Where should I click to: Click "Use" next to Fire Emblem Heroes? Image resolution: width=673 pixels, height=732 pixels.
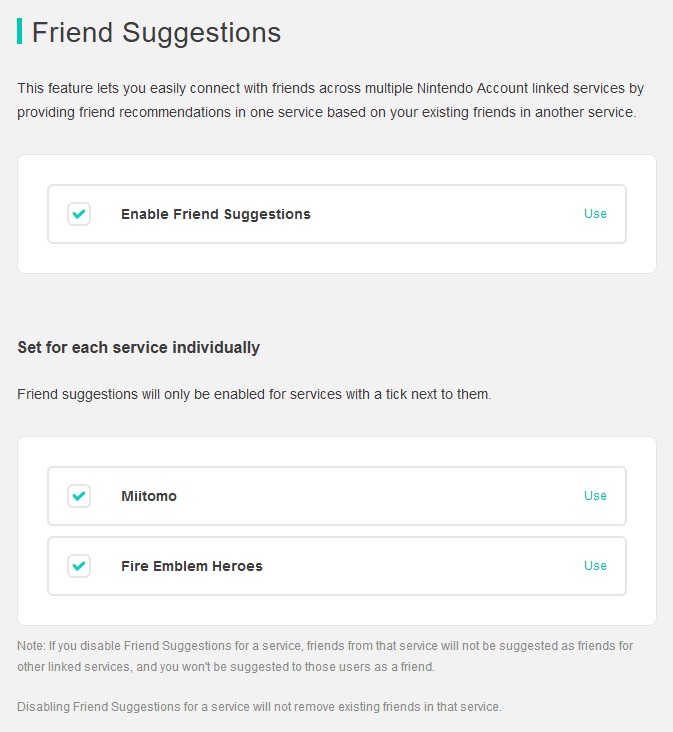(595, 566)
